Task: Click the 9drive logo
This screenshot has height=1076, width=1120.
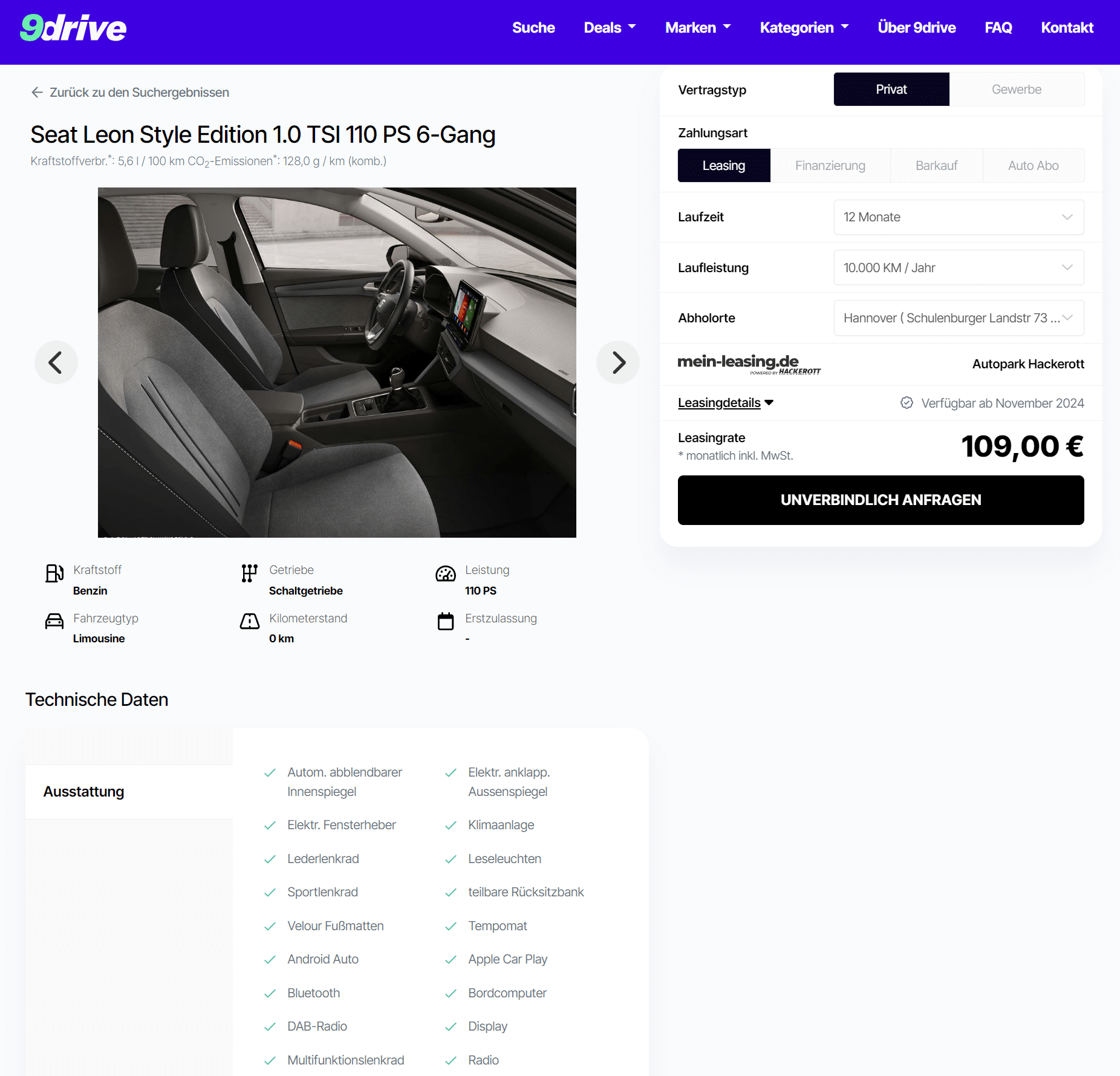Action: (x=73, y=28)
